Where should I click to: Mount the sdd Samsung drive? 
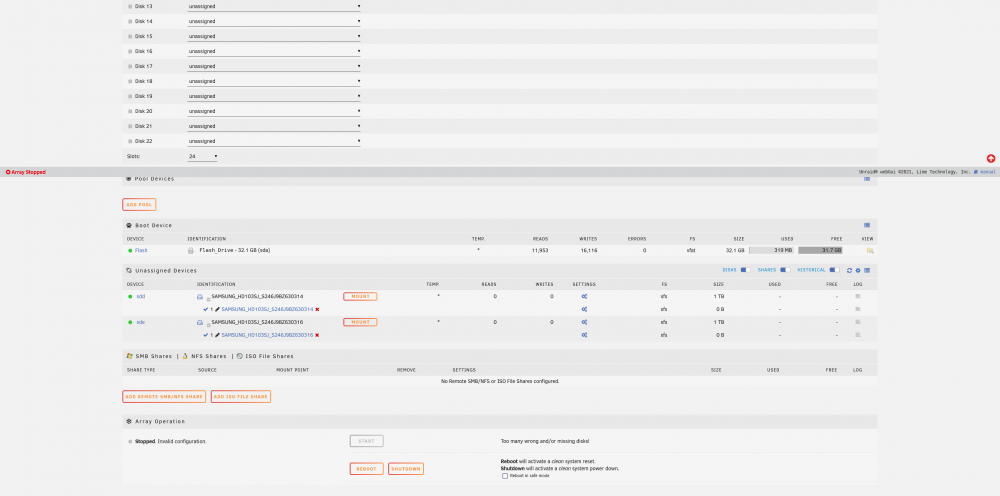[360, 296]
